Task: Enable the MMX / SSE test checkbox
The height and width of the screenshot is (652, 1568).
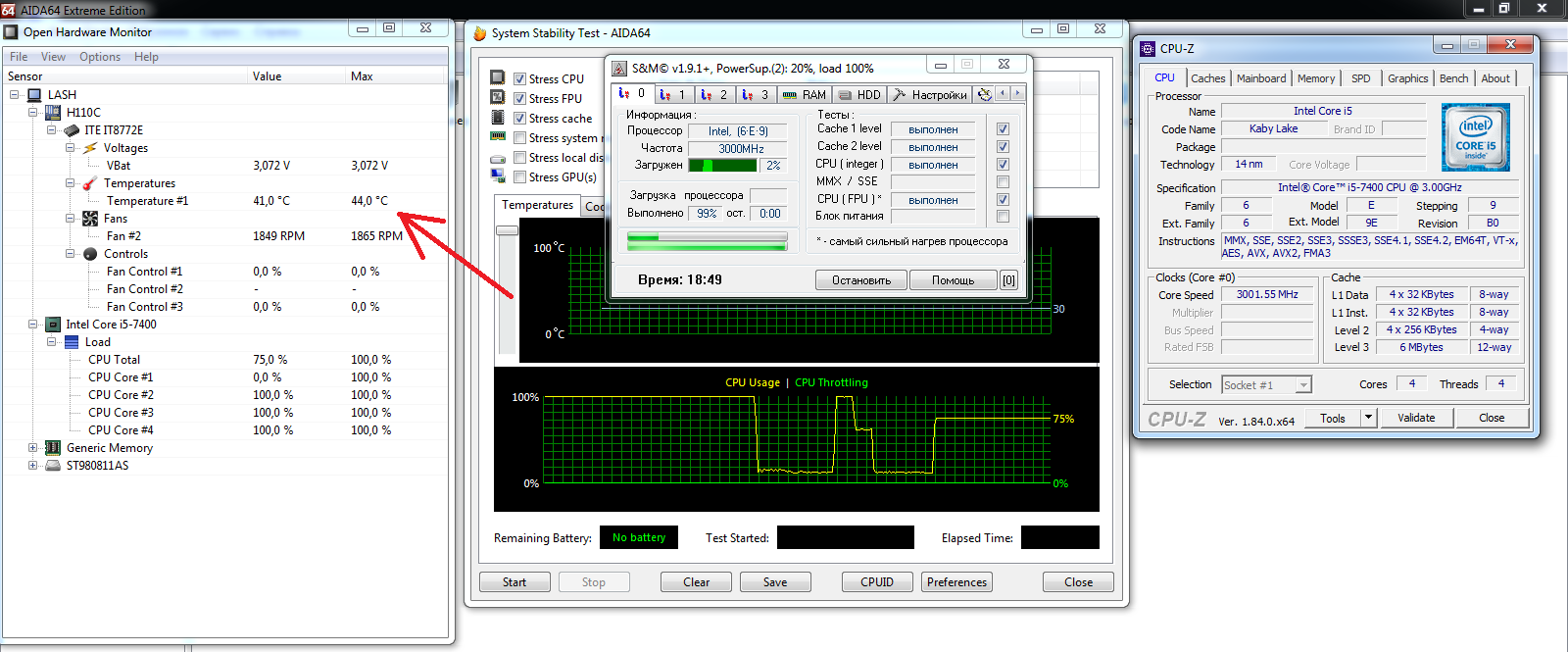Action: (1003, 182)
